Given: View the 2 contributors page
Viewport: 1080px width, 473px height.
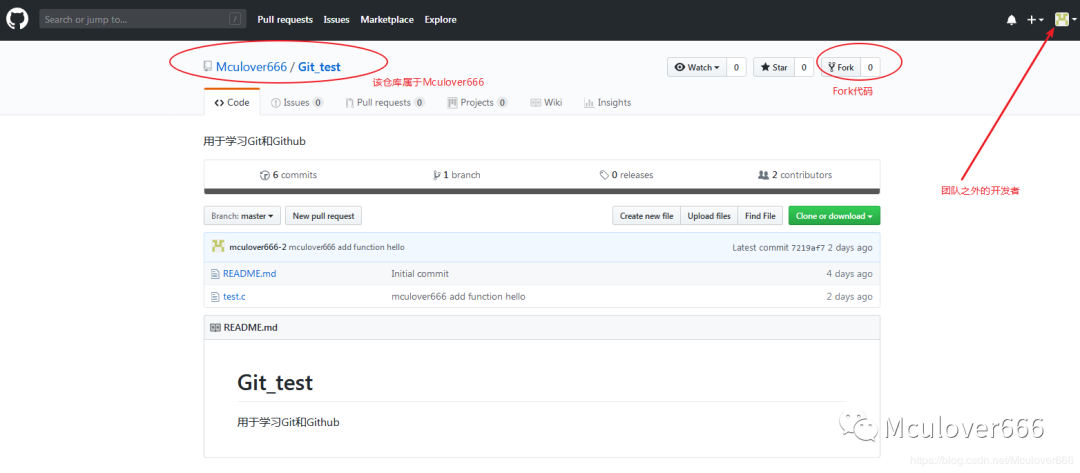Looking at the screenshot, I should [795, 175].
